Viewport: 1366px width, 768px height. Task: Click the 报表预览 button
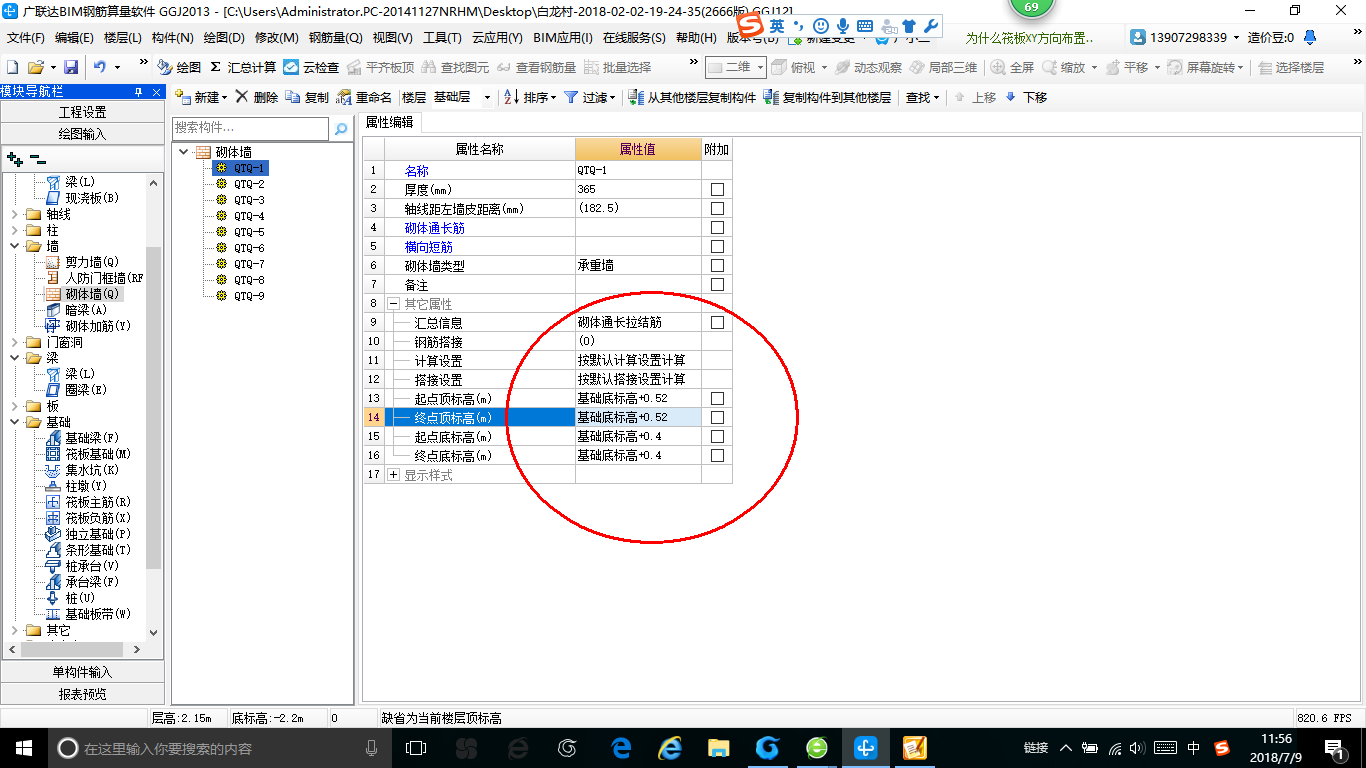click(82, 694)
